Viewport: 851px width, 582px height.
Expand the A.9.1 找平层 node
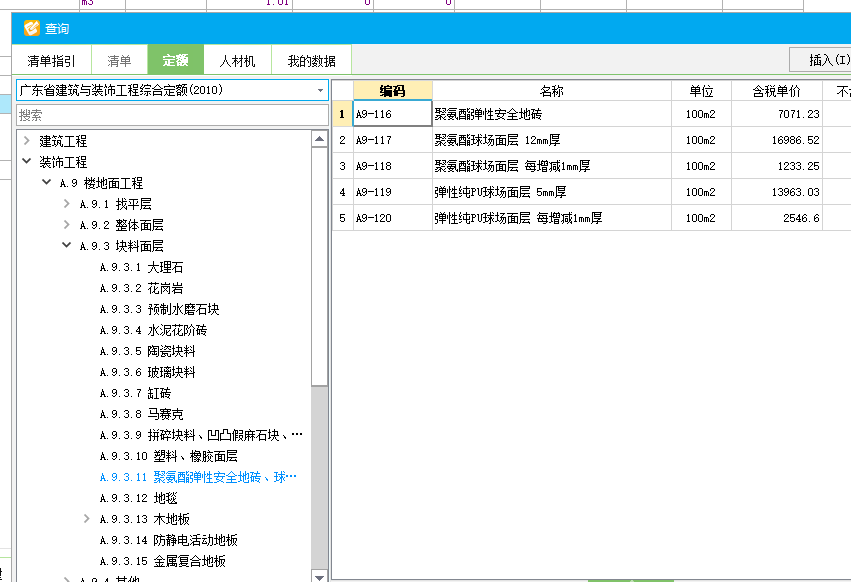(67, 204)
